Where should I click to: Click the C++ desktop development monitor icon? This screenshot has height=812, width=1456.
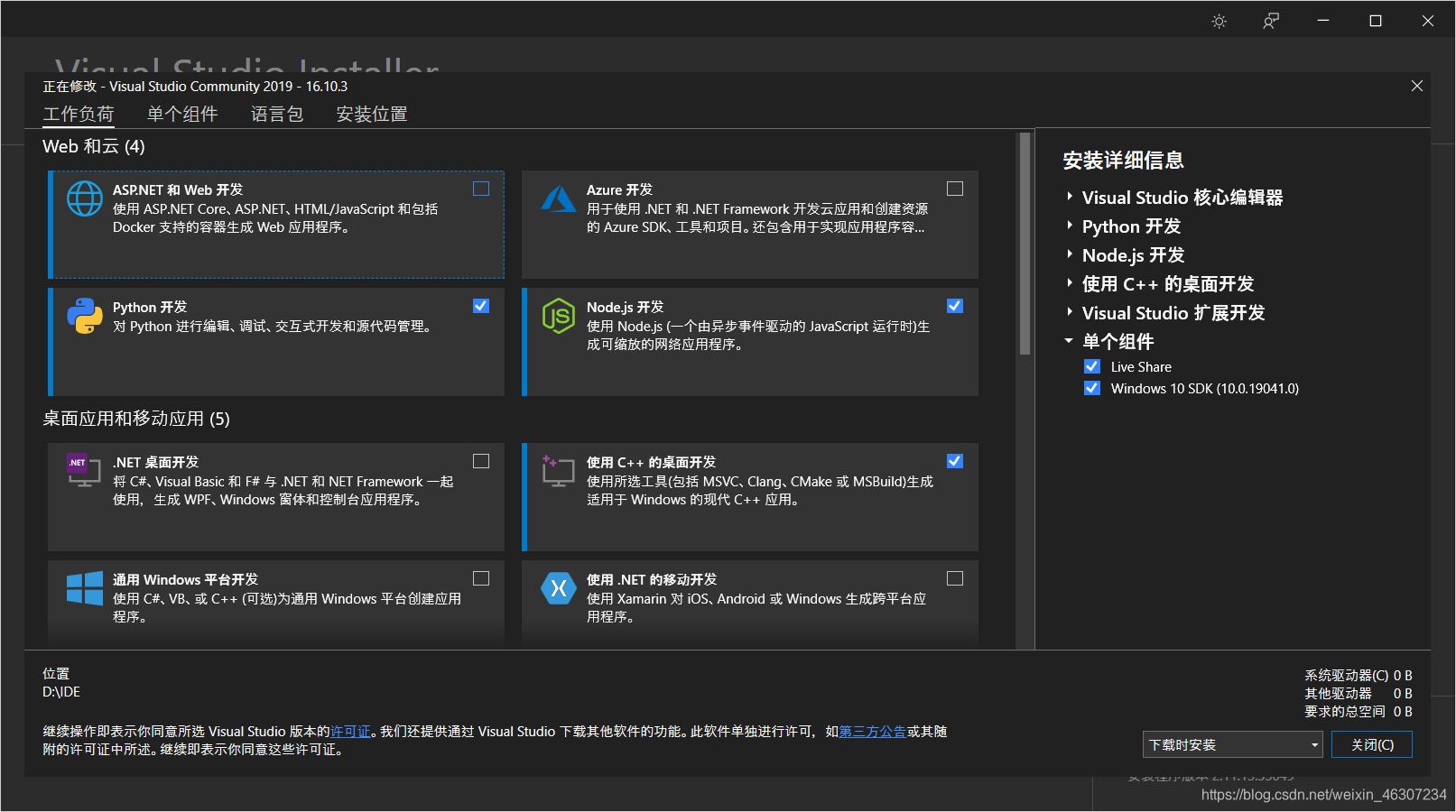click(559, 471)
